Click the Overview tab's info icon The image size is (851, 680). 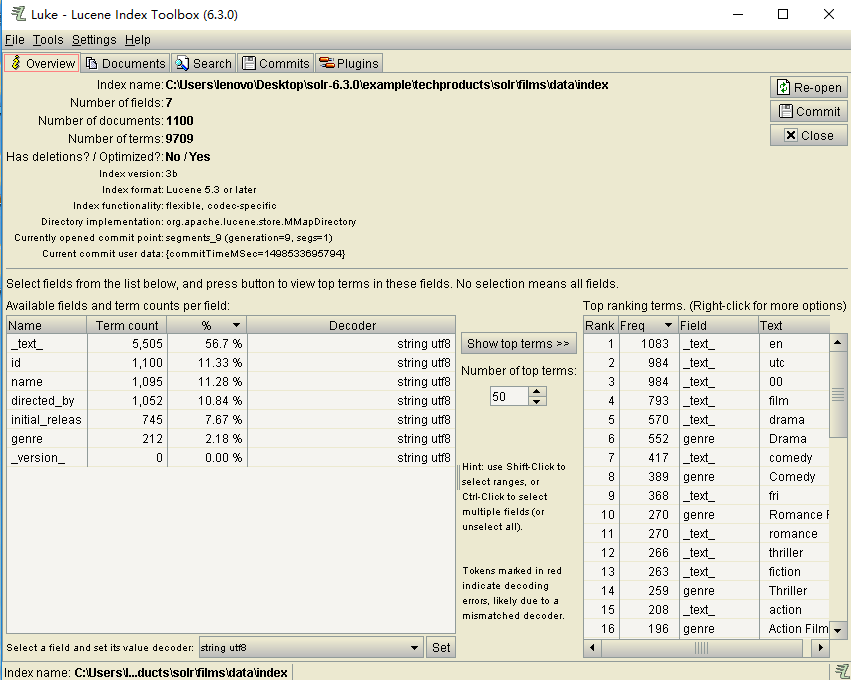(x=16, y=63)
